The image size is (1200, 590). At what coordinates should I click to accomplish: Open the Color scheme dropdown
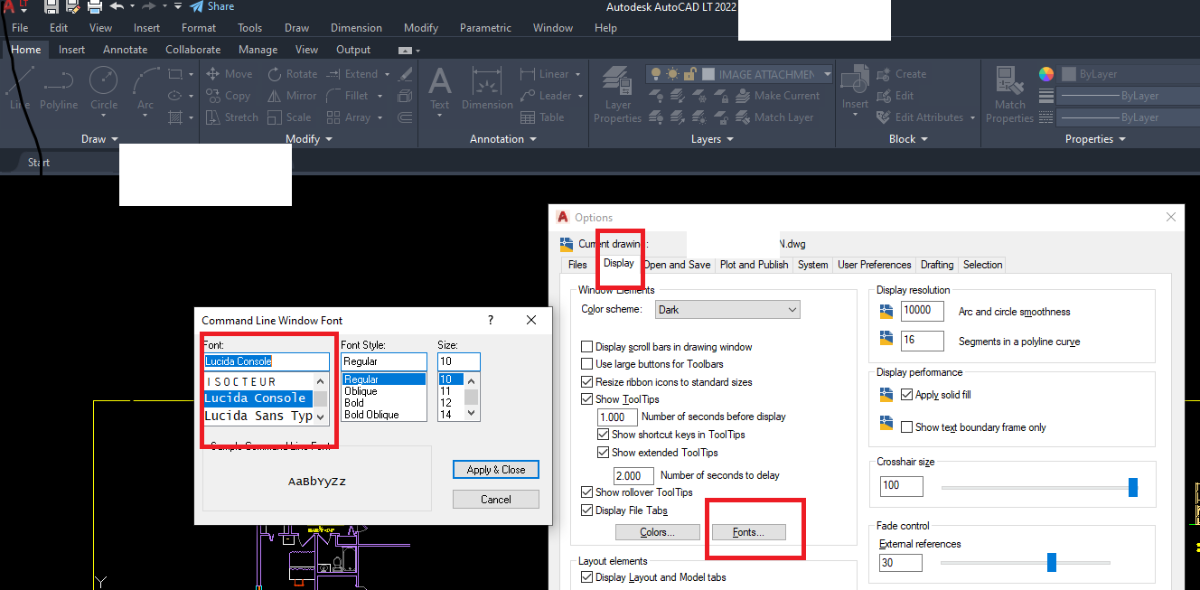(x=728, y=310)
